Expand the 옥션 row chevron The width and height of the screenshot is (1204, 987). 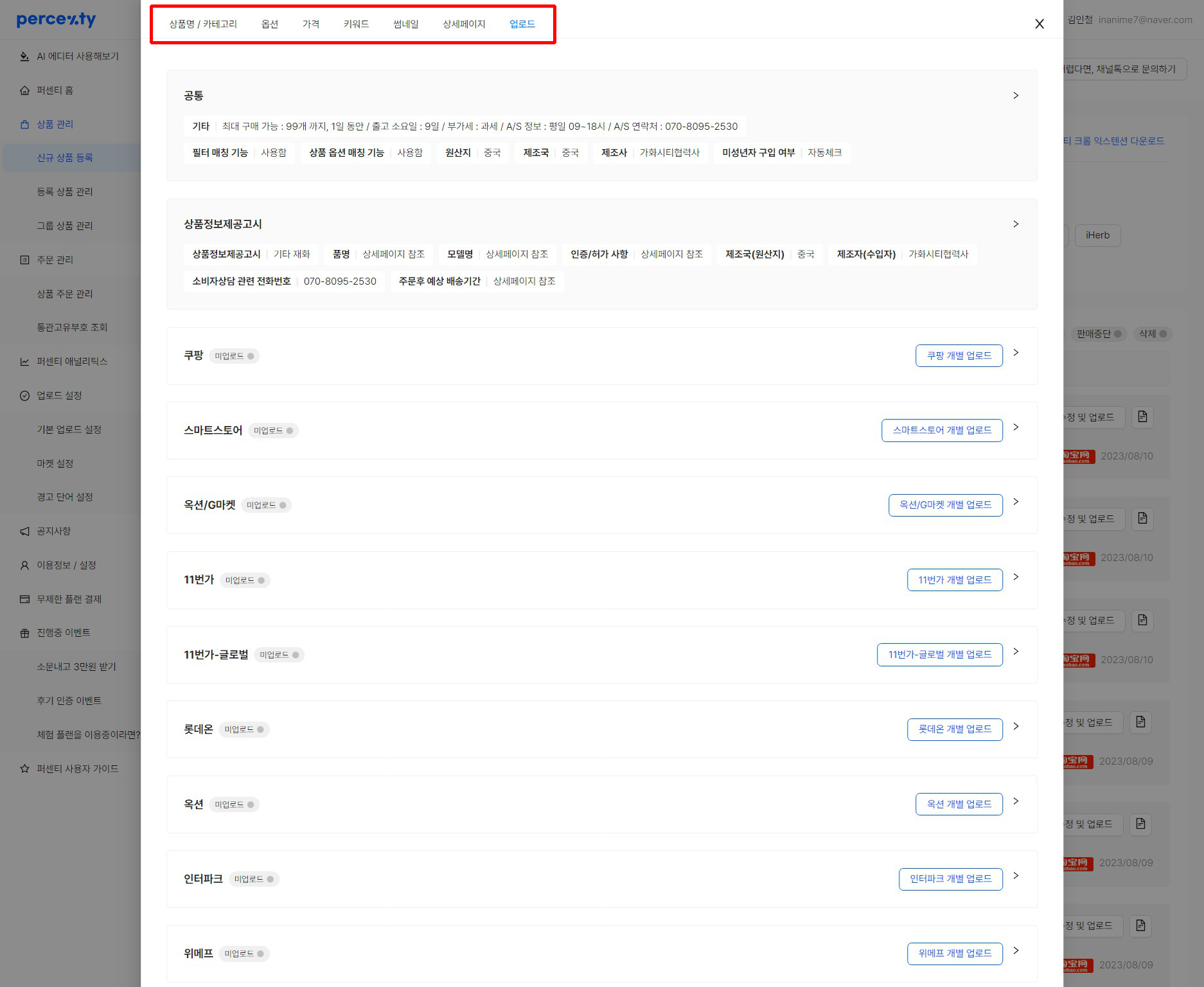1016,801
